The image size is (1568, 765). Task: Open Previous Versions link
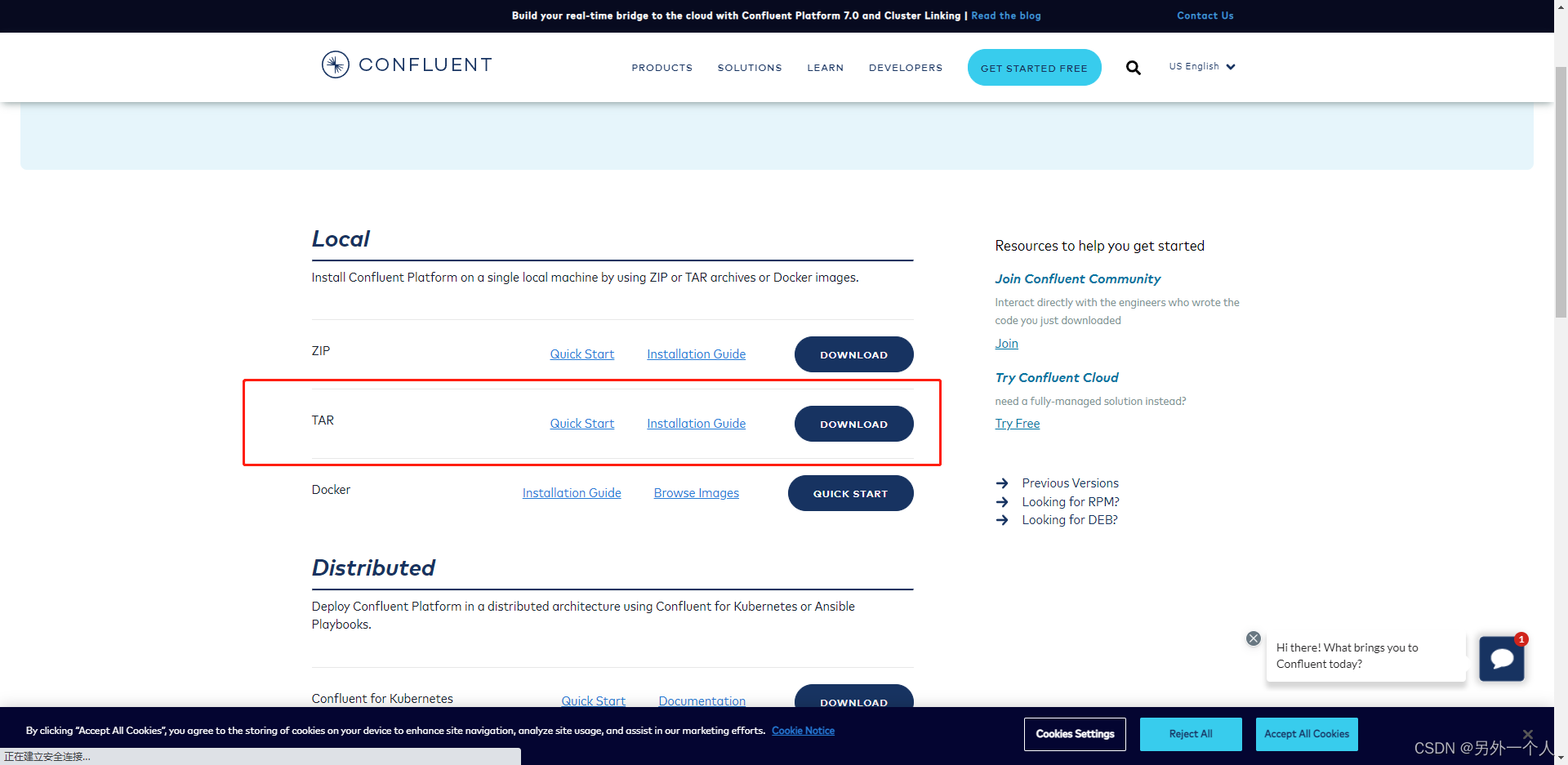point(1070,483)
